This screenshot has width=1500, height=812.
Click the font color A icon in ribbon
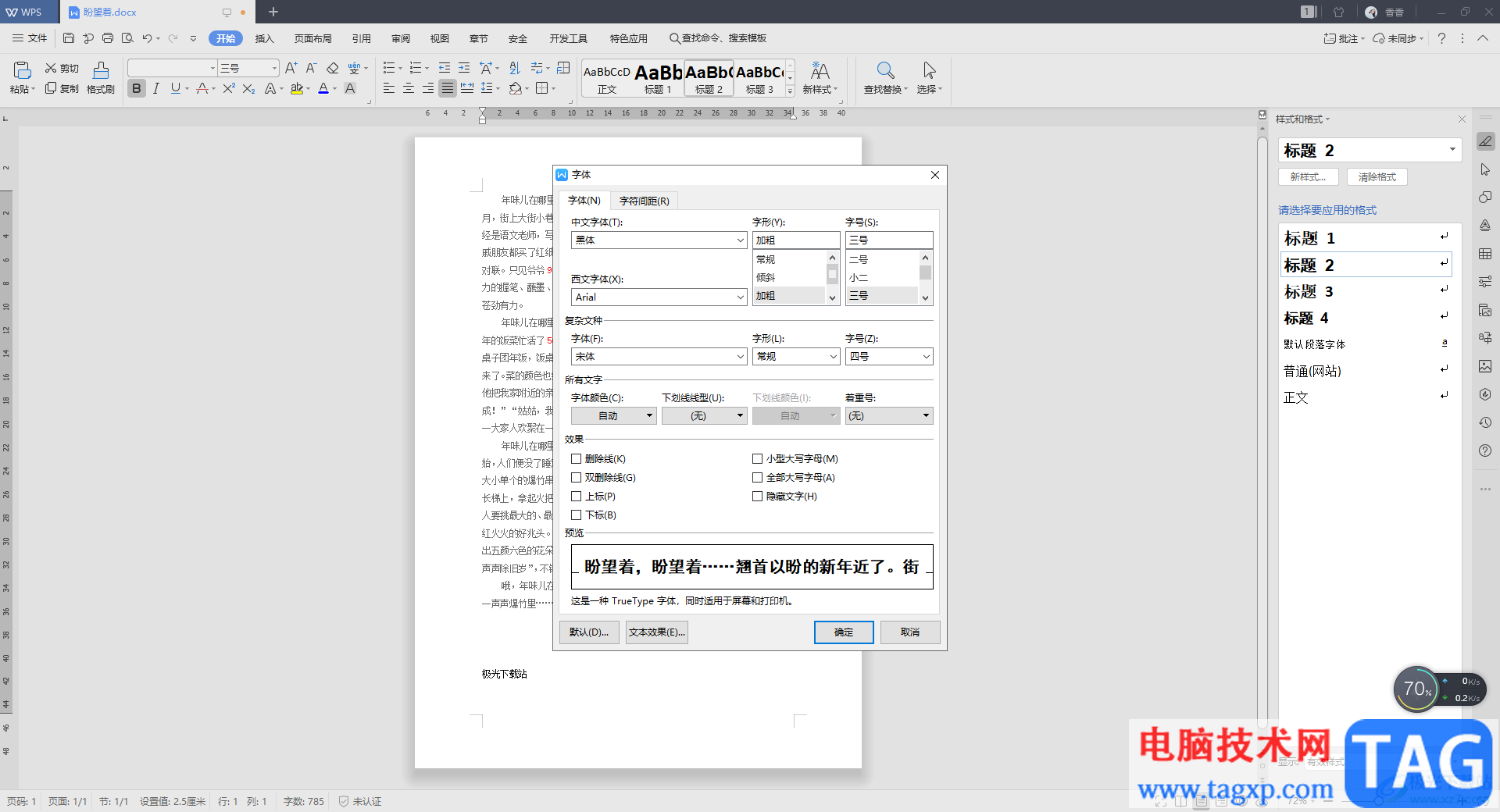(x=323, y=89)
